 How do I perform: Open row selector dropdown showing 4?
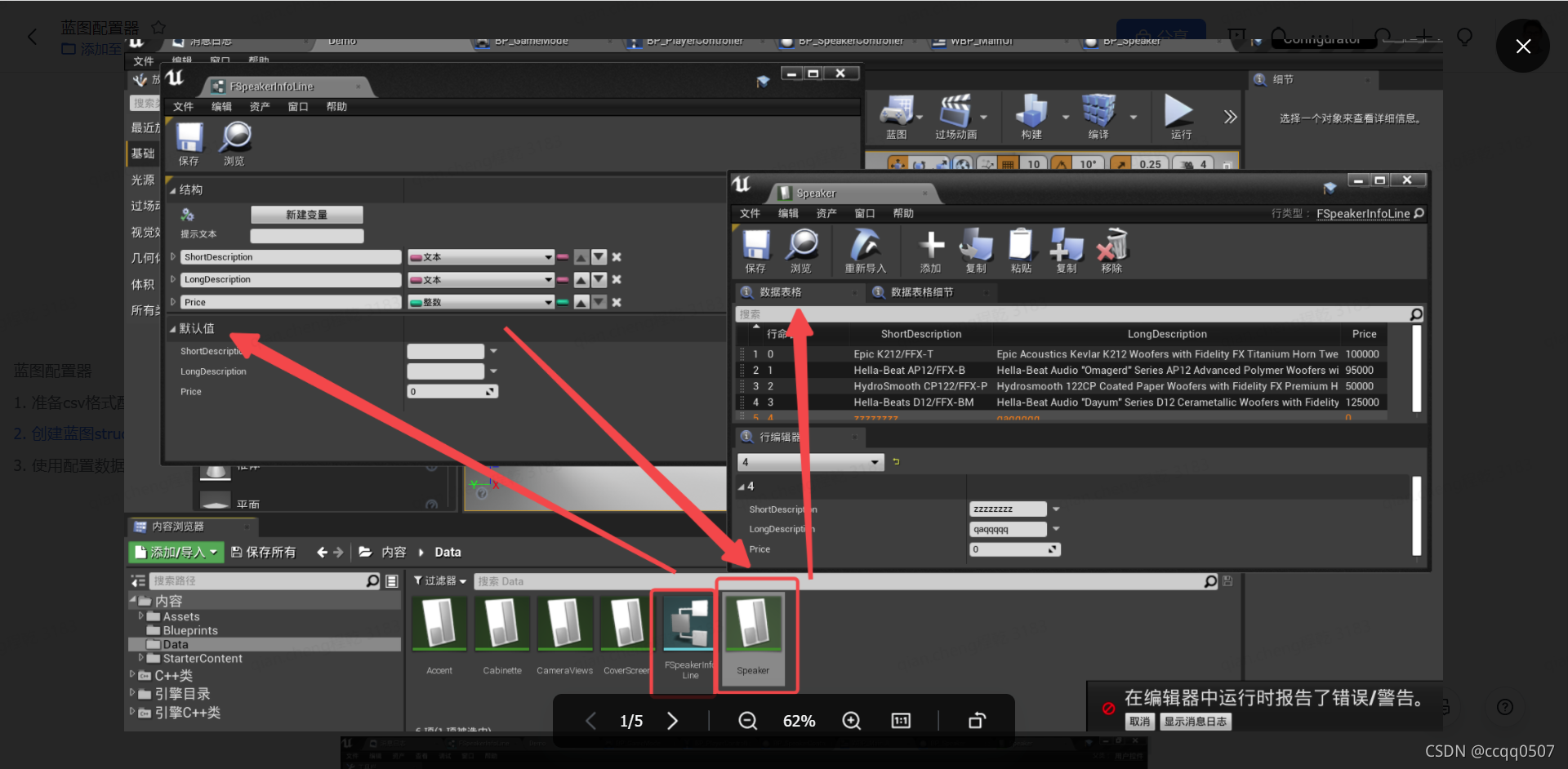(811, 462)
